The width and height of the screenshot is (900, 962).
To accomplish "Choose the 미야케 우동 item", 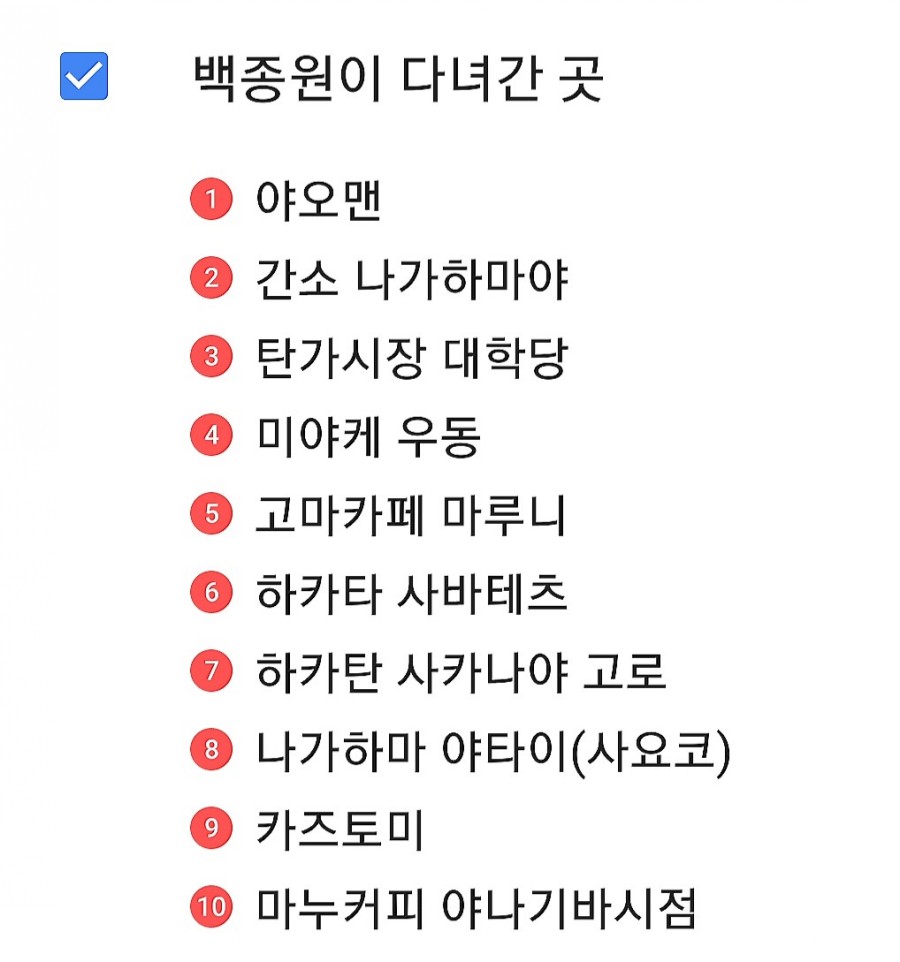I will tap(368, 436).
